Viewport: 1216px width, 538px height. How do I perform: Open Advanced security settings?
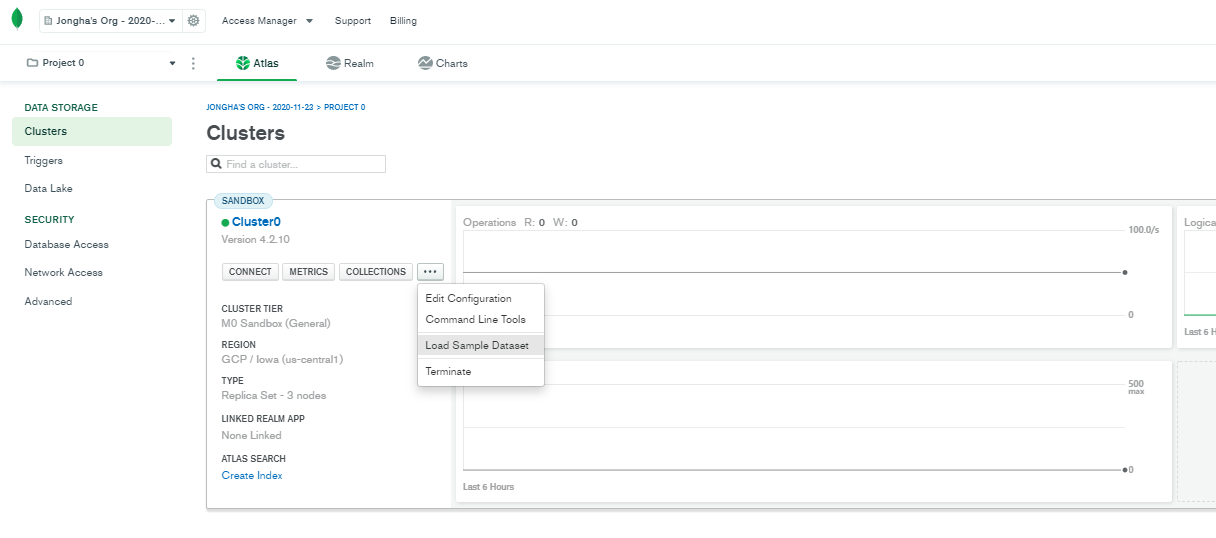pos(48,301)
